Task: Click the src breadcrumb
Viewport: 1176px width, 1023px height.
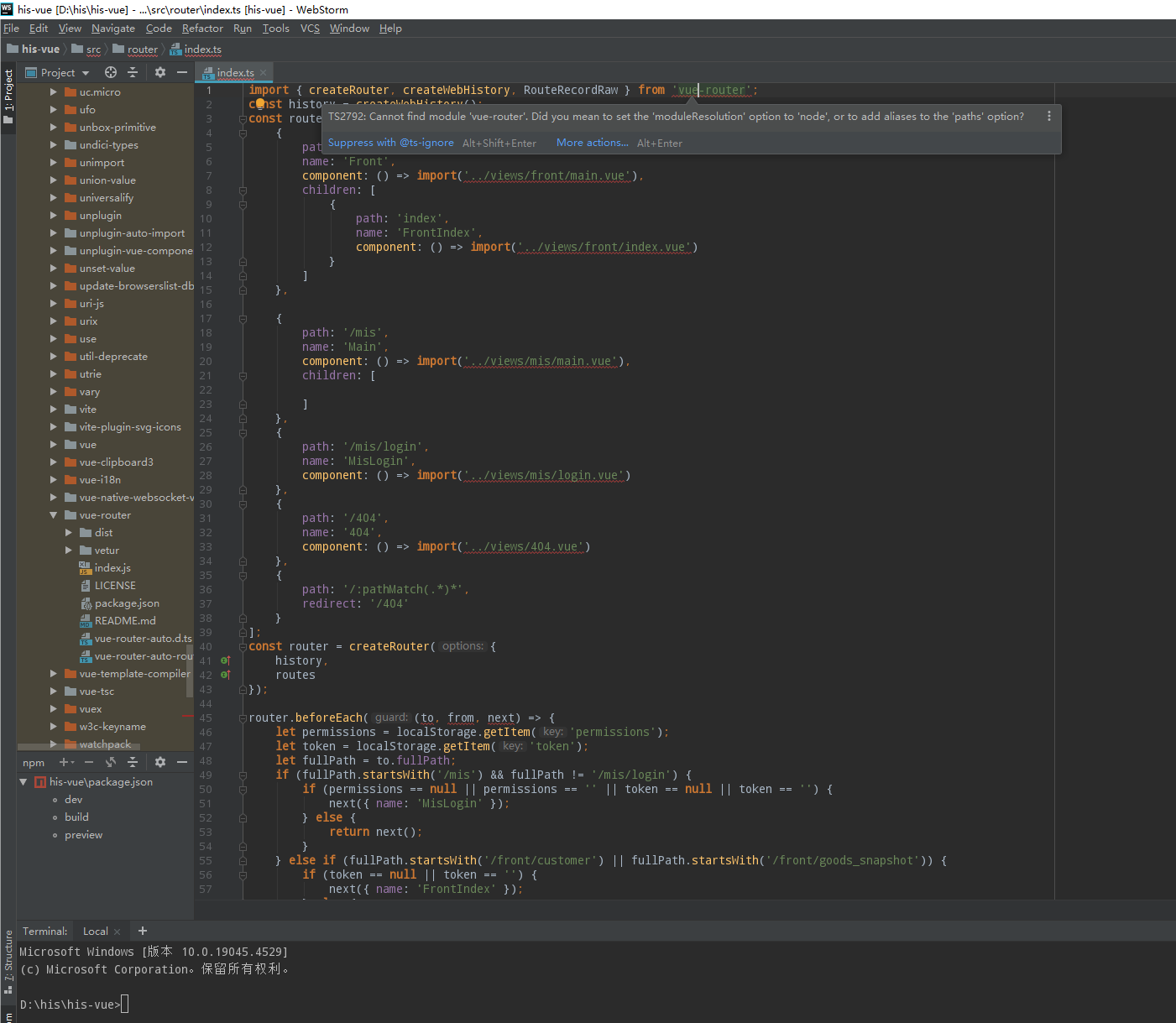Action: click(86, 50)
